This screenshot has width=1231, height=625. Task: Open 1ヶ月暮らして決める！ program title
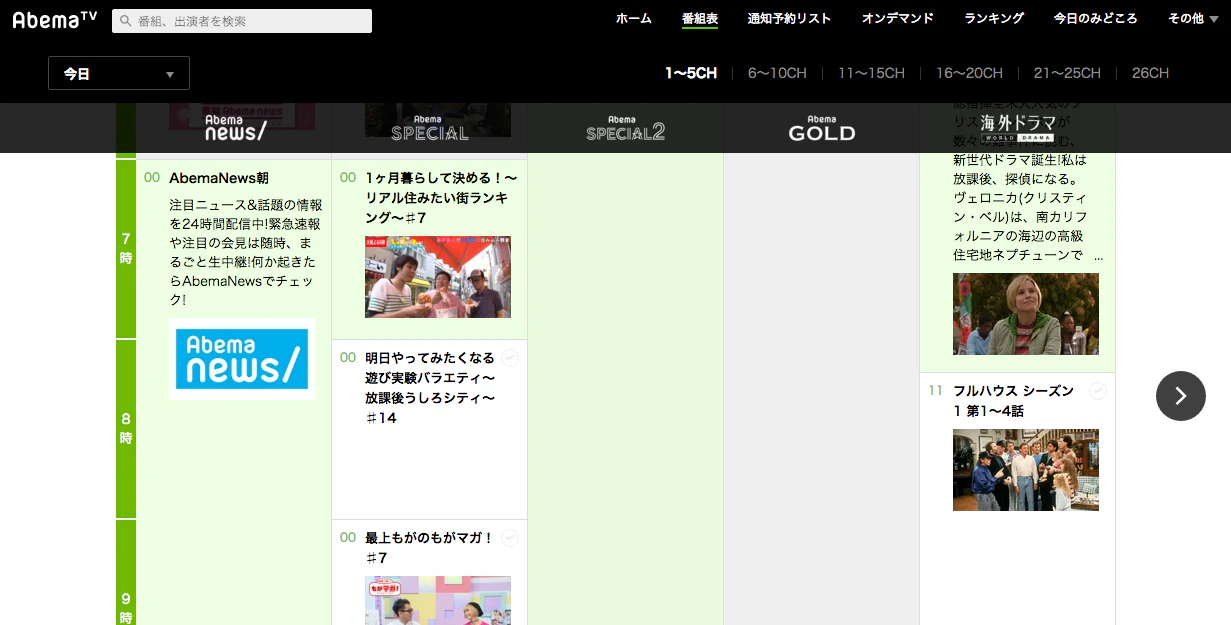point(441,198)
